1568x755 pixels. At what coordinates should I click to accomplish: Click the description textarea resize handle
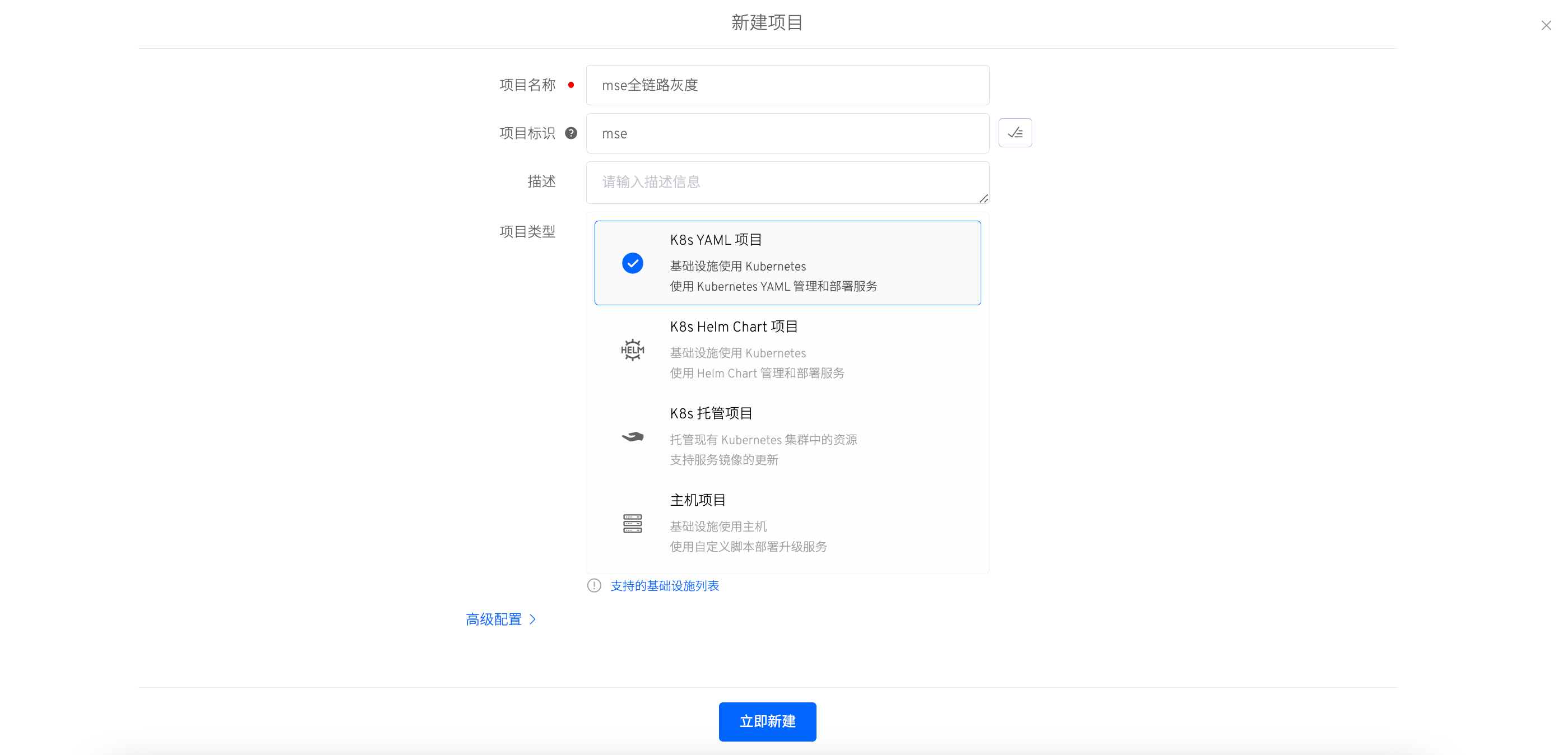pyautogui.click(x=983, y=198)
